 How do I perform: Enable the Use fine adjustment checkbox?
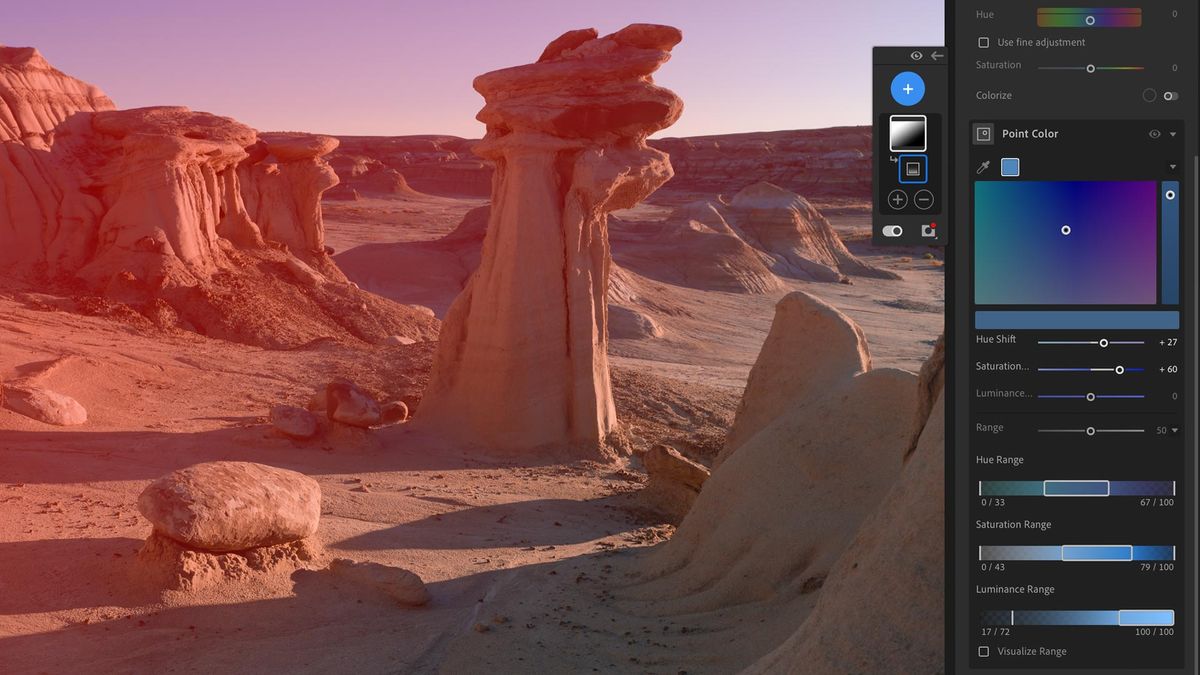[x=983, y=42]
